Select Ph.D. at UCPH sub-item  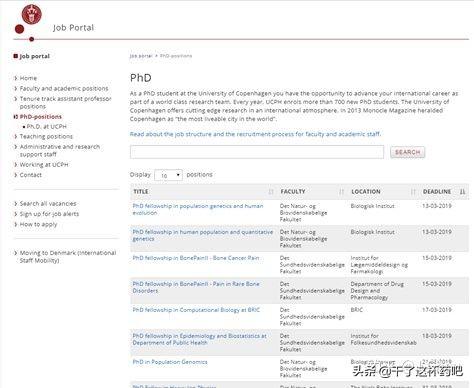pyautogui.click(x=47, y=126)
